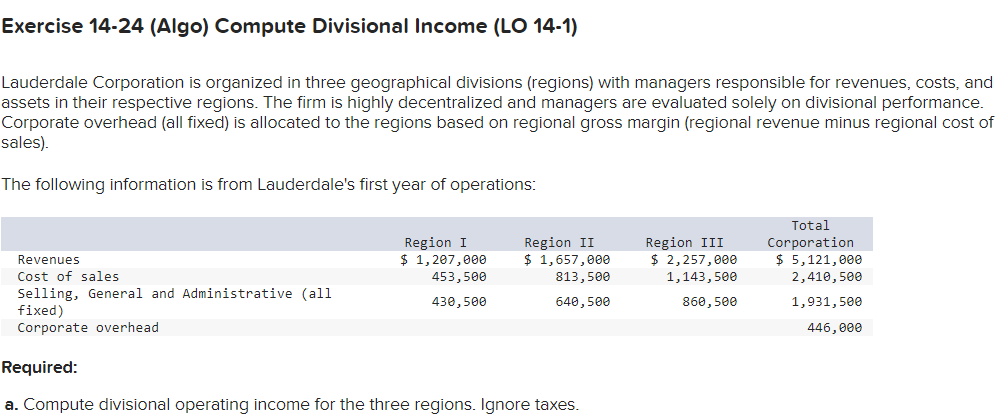Click the 'Lauderdale Corporation is organized' paragraph

(497, 112)
